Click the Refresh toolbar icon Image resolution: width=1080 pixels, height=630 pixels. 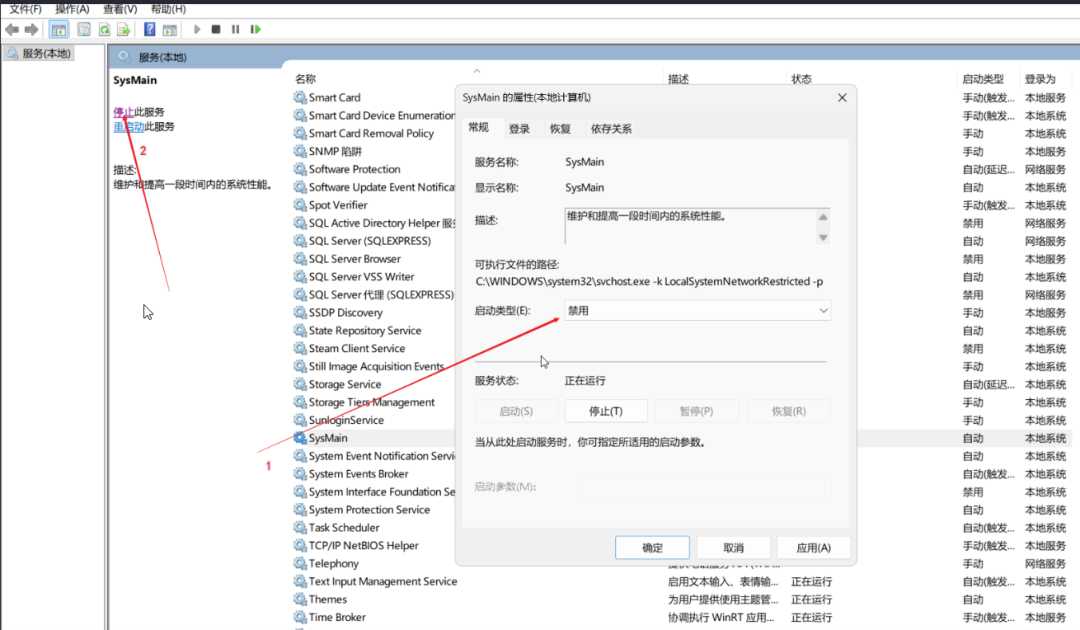pos(104,30)
